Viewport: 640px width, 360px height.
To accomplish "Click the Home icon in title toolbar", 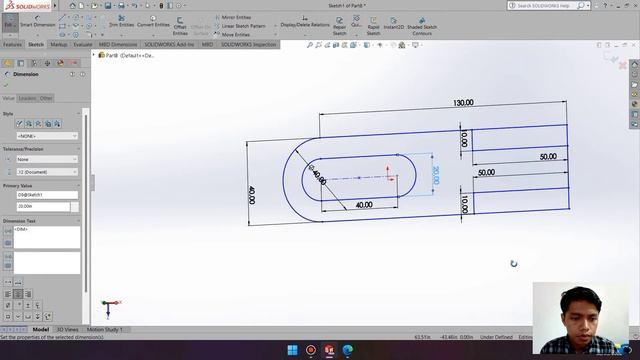I will (x=72, y=6).
